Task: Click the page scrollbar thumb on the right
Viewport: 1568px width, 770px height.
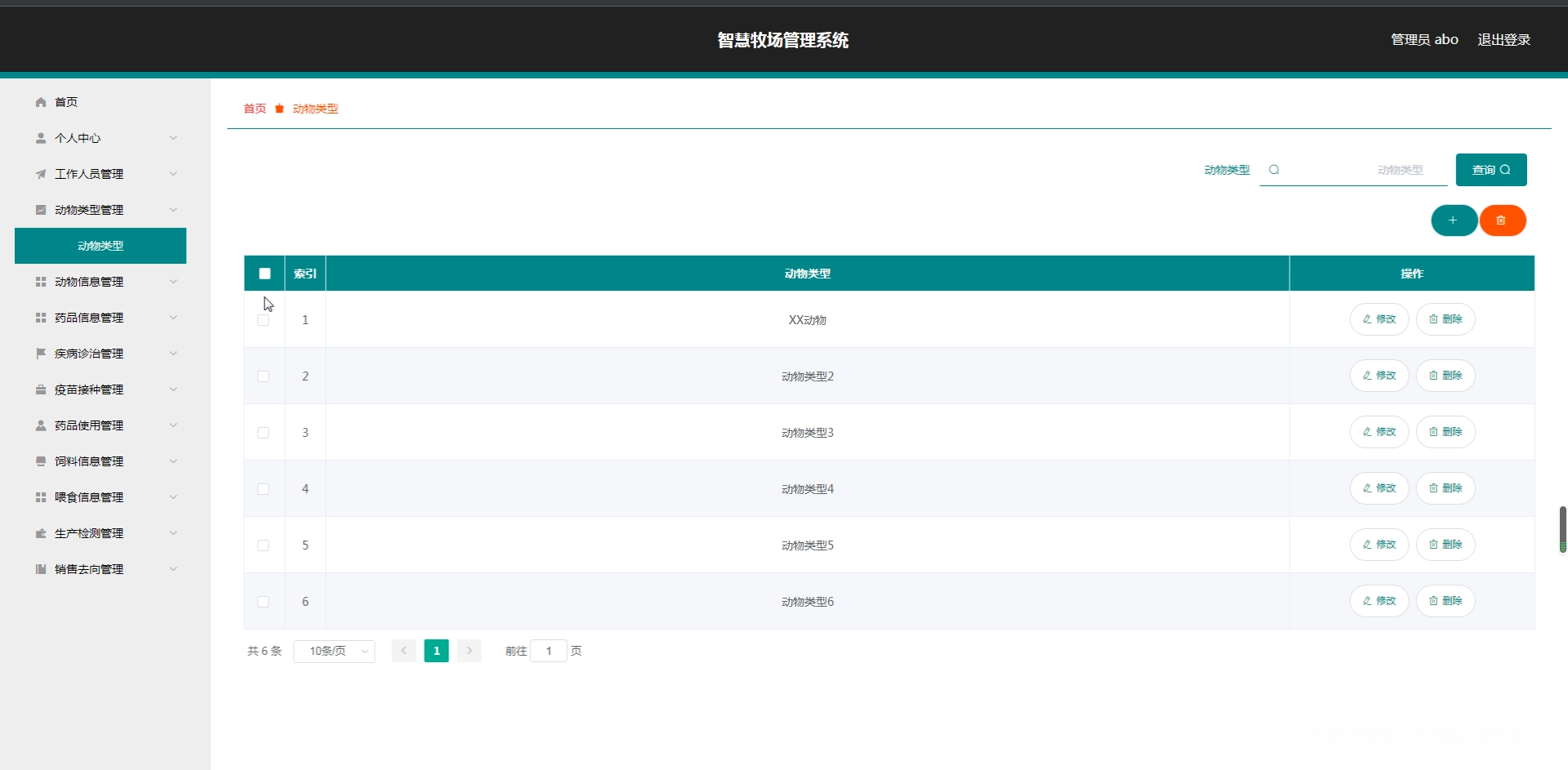Action: pos(1562,529)
